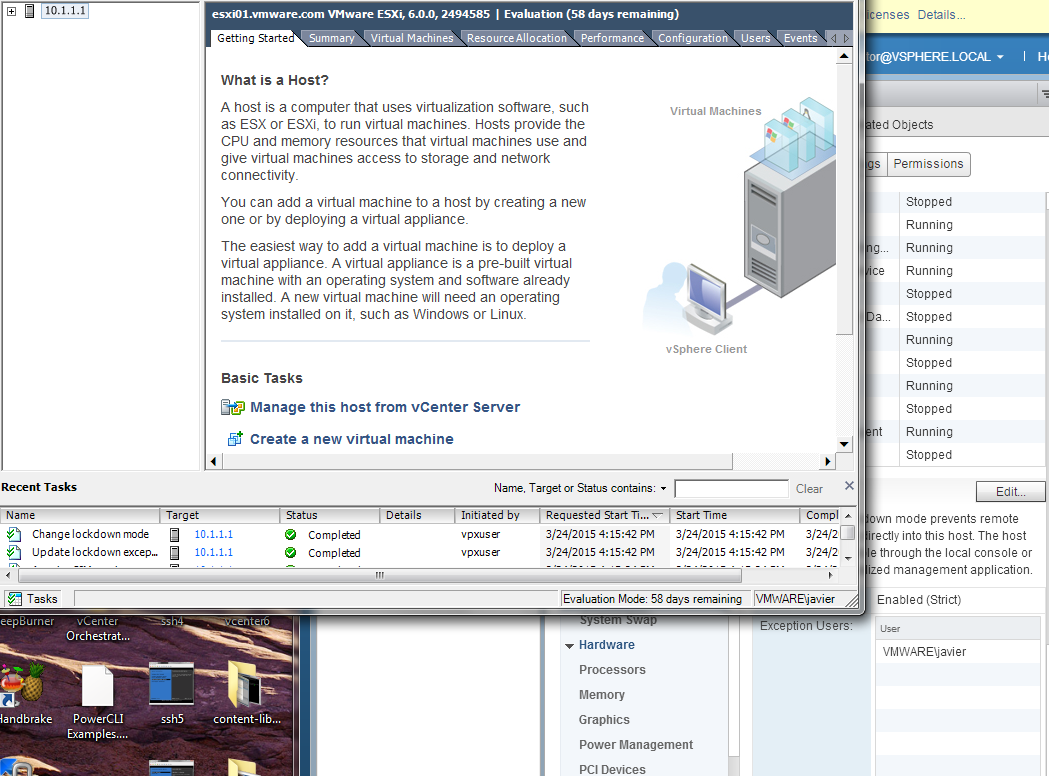Open the Virtual Machines tab

pyautogui.click(x=412, y=38)
